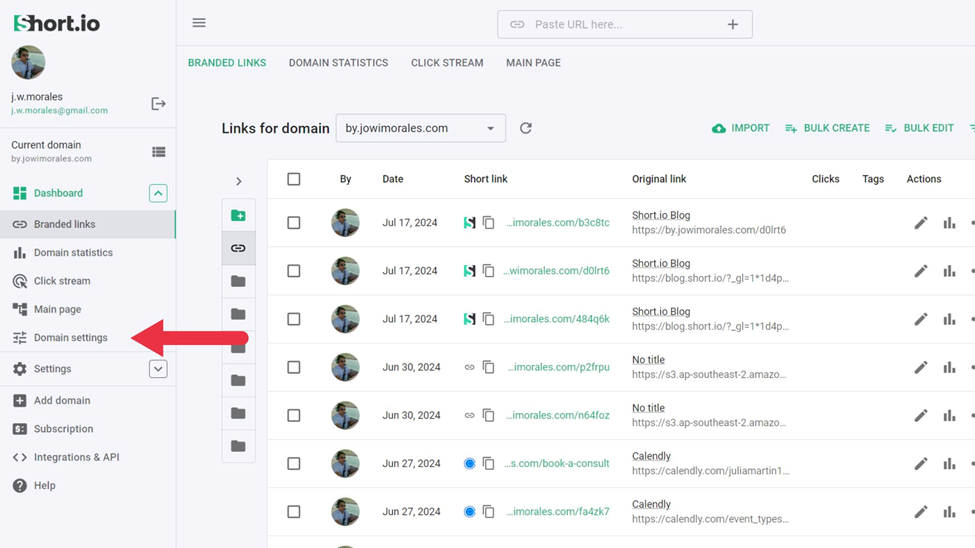Check the box for d0lrt6 link row

click(293, 271)
